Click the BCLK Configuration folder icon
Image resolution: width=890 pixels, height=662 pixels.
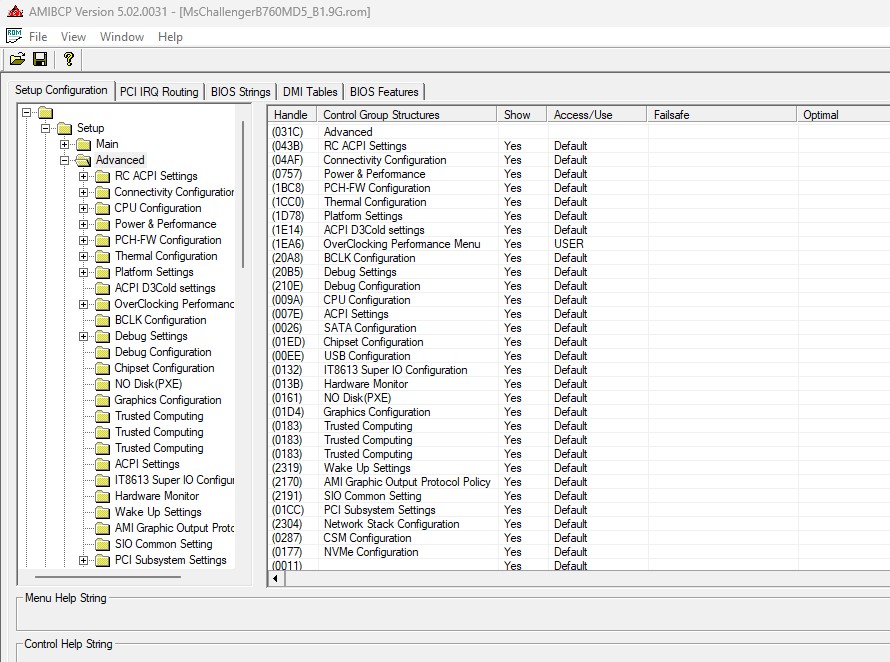point(102,320)
